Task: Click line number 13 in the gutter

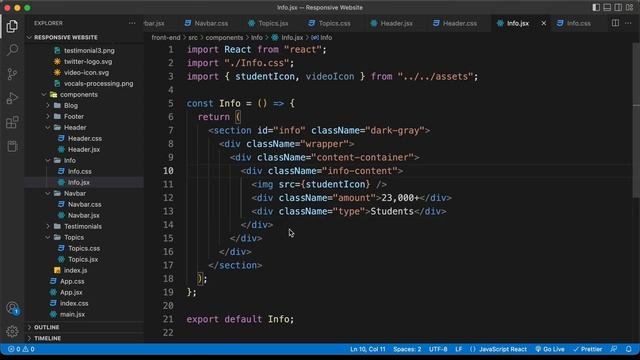Action: [x=168, y=211]
